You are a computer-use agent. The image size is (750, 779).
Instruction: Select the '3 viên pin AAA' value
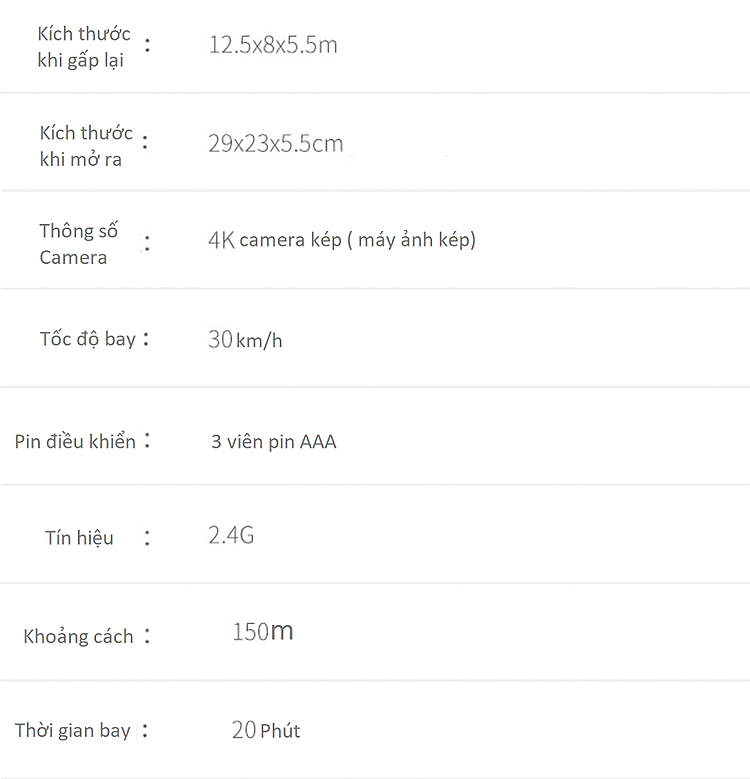[274, 442]
